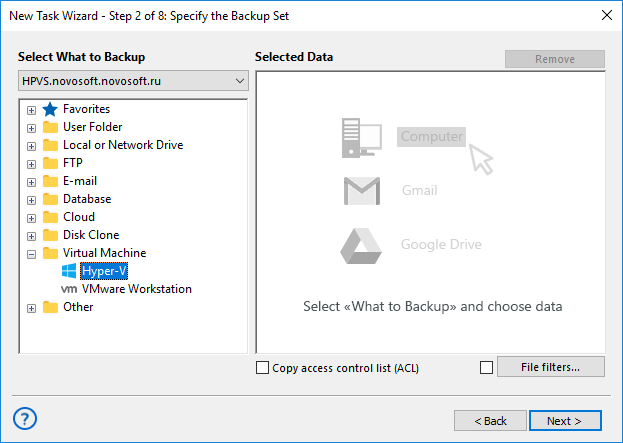Image resolution: width=623 pixels, height=443 pixels.
Task: Enable Copy access control list (ACL)
Action: pyautogui.click(x=262, y=368)
